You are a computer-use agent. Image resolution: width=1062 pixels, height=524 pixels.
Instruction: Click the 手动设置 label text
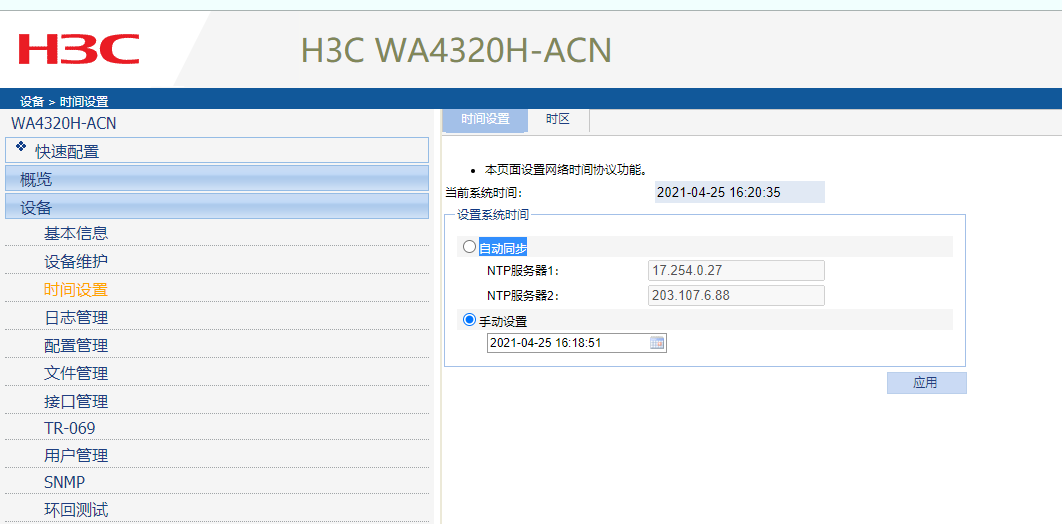pos(503,320)
